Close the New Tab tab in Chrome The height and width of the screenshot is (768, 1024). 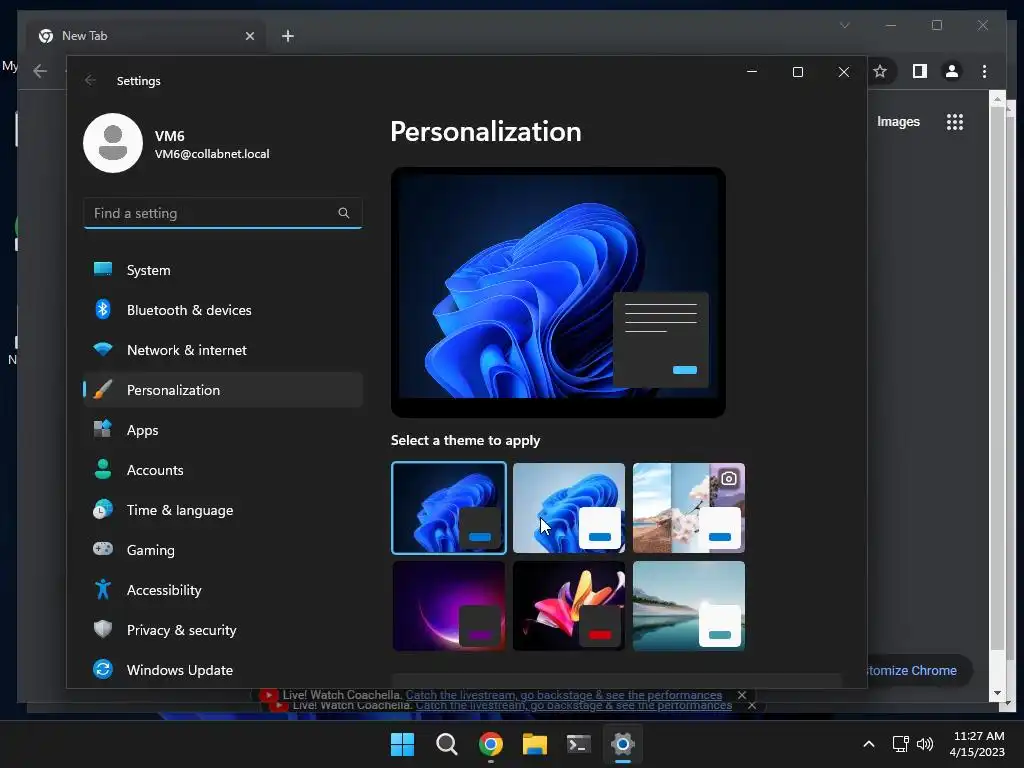coord(249,36)
